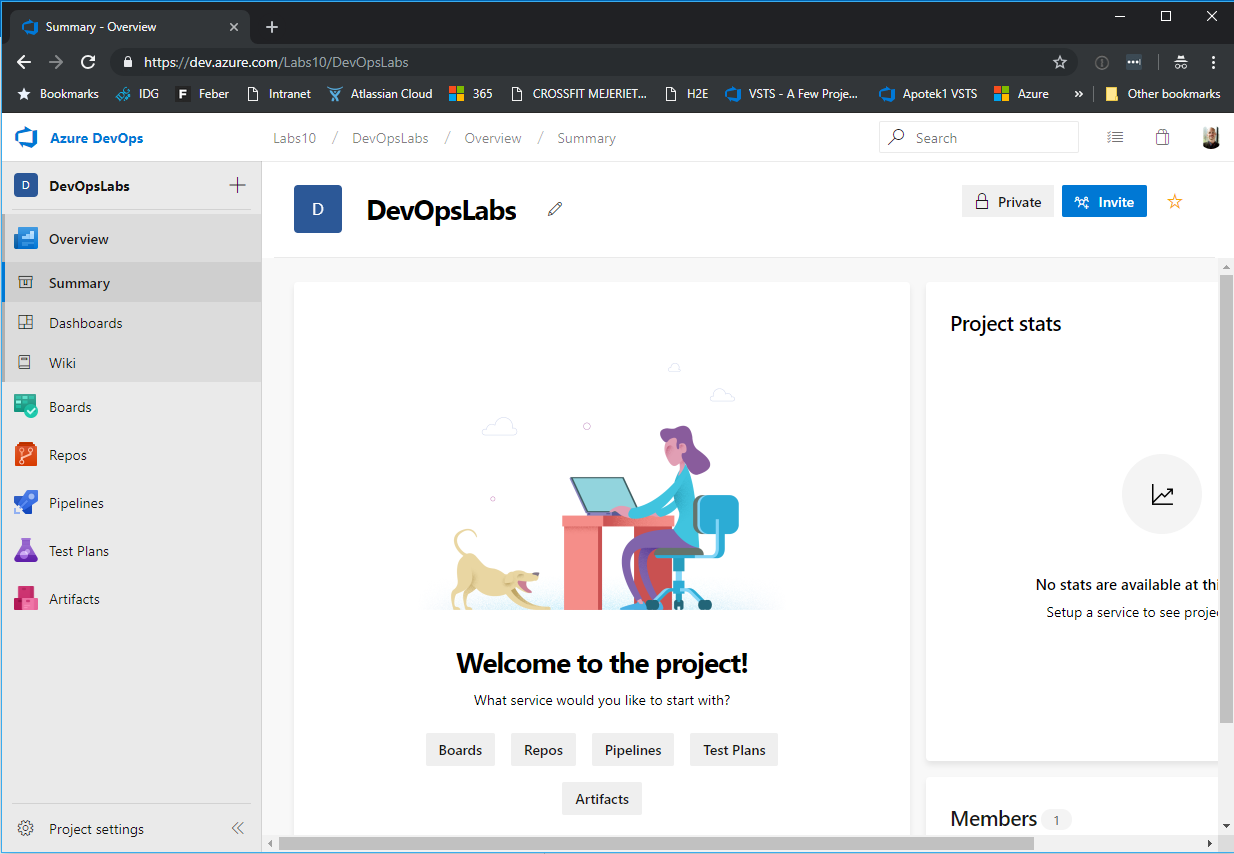1234x854 pixels.
Task: Click the Pipelines icon in sidebar
Action: 26,503
